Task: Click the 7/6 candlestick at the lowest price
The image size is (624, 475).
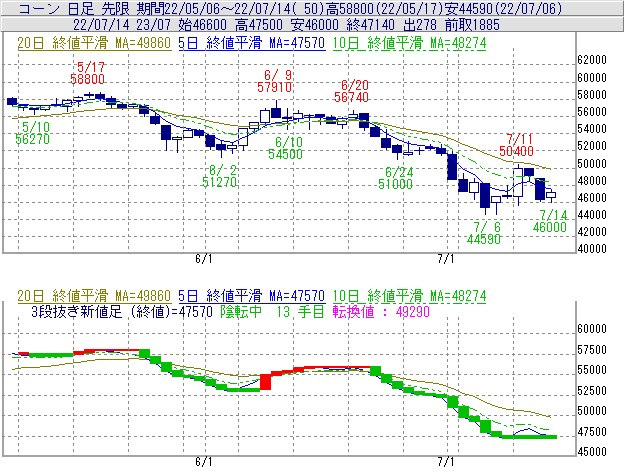Action: pos(485,198)
